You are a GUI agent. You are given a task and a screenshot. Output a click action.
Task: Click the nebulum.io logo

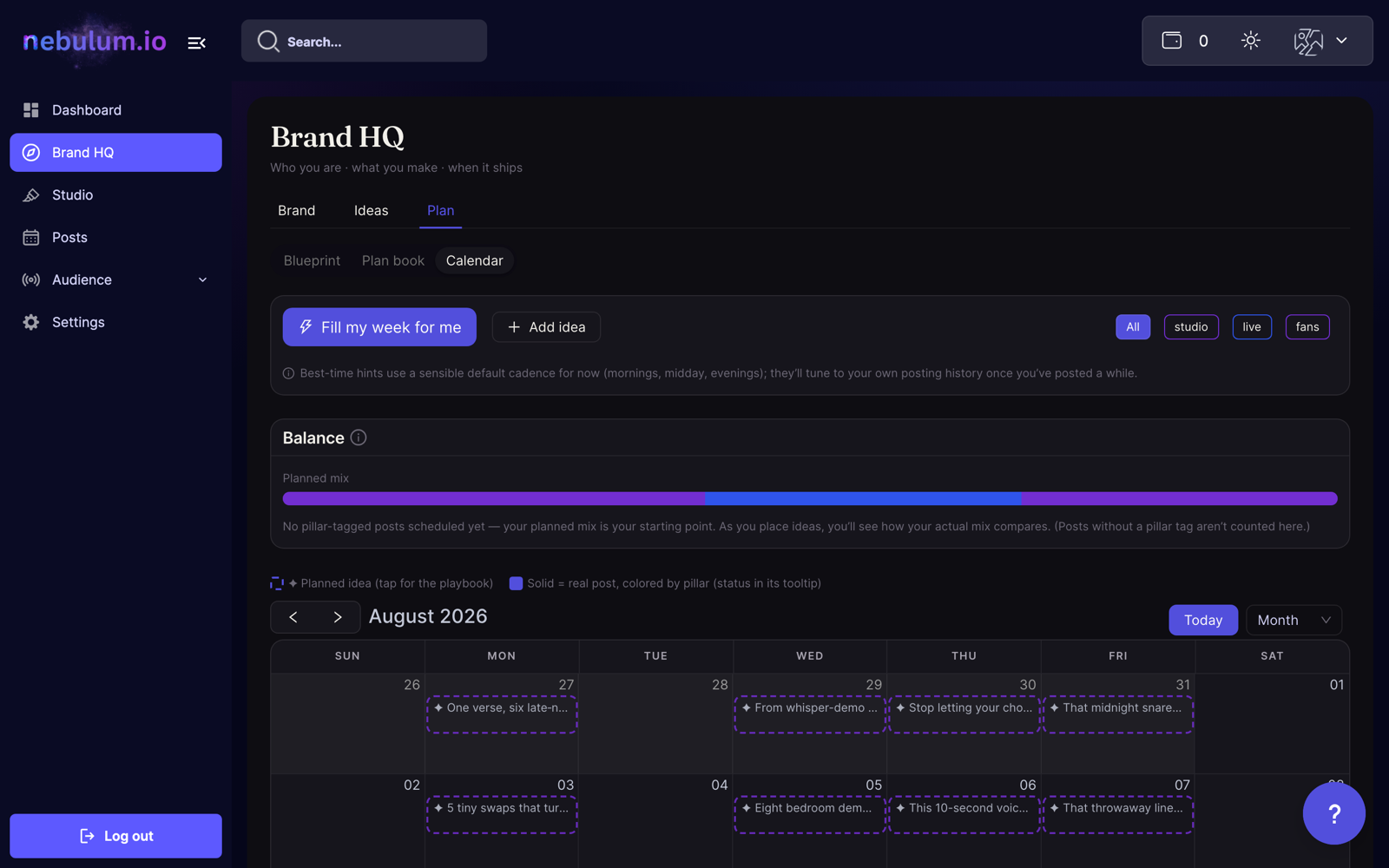tap(94, 41)
